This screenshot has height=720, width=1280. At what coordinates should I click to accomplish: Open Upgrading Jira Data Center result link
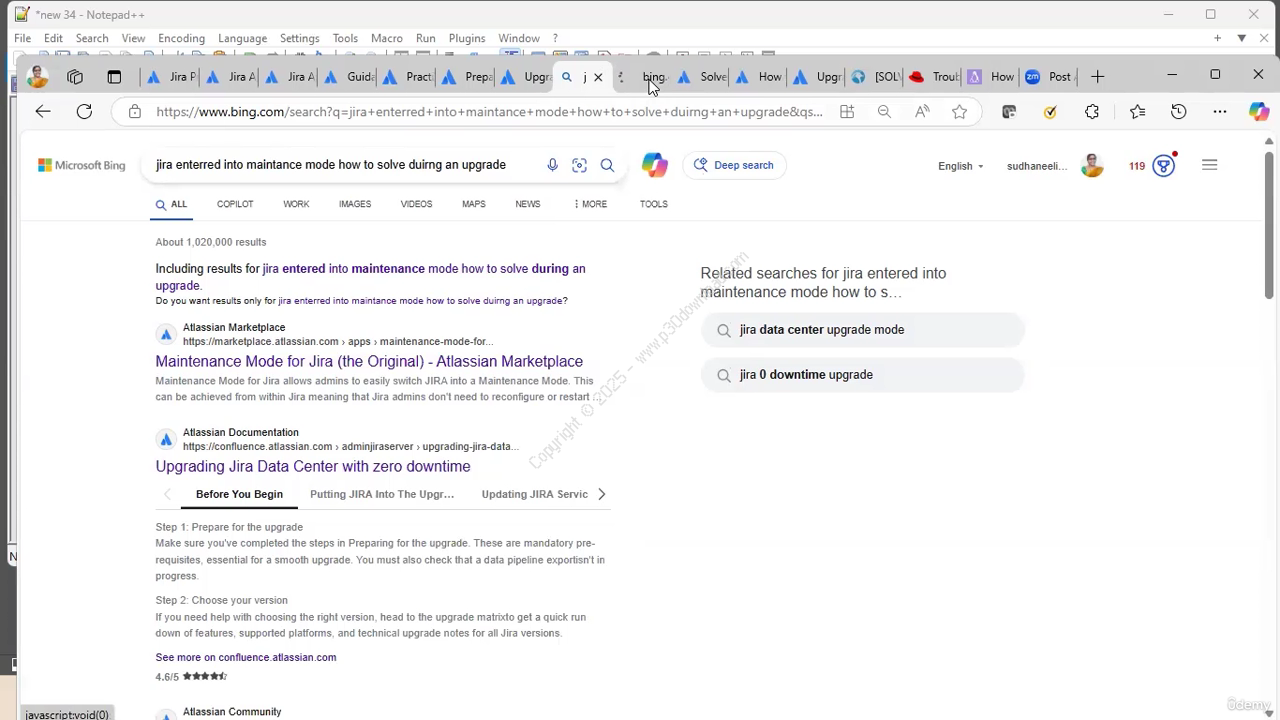[313, 466]
